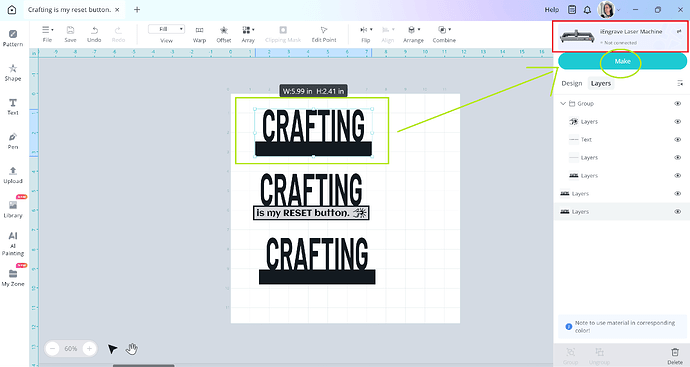Close the current document tab

coord(117,10)
